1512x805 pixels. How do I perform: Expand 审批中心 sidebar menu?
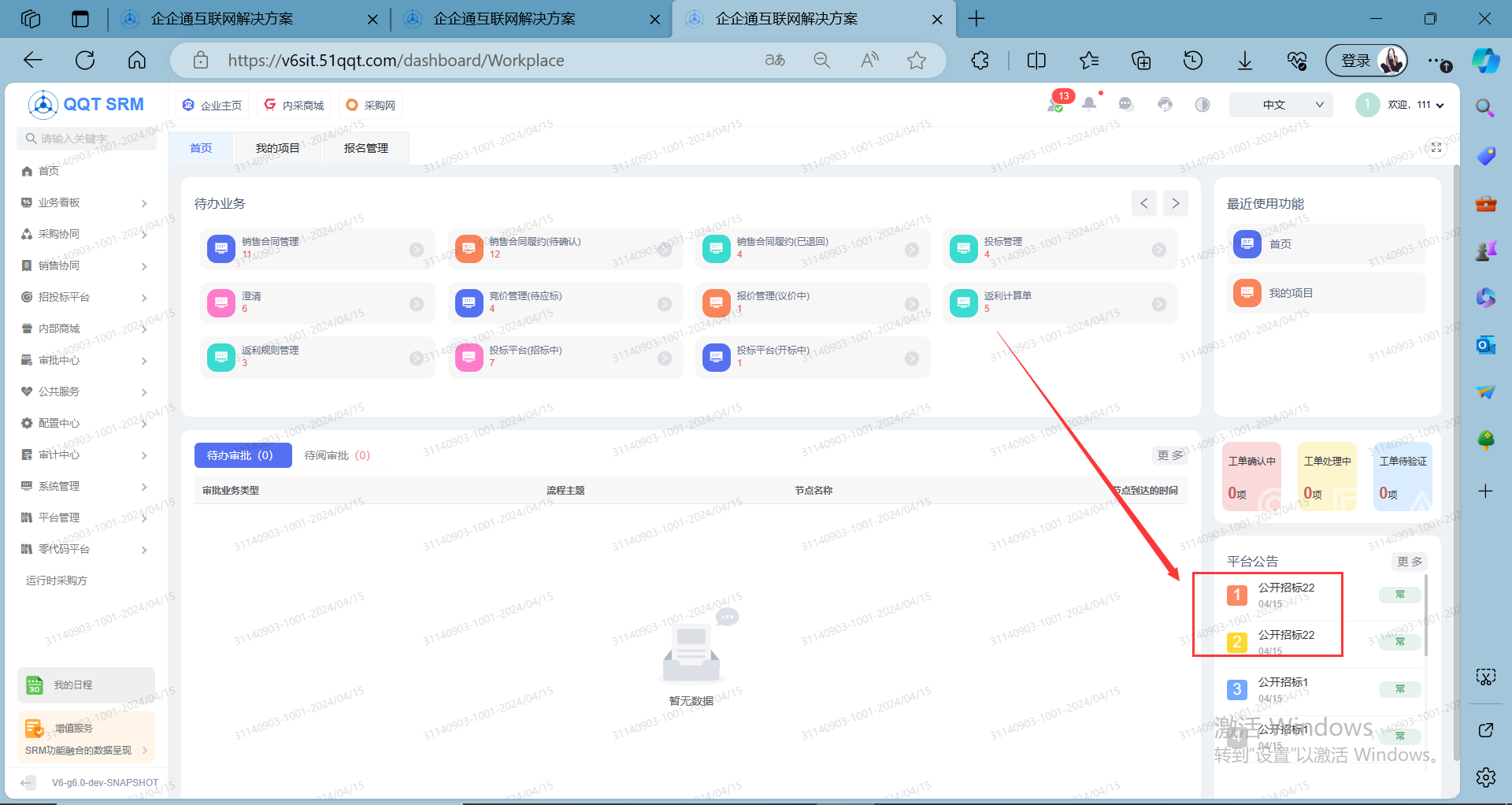click(84, 360)
